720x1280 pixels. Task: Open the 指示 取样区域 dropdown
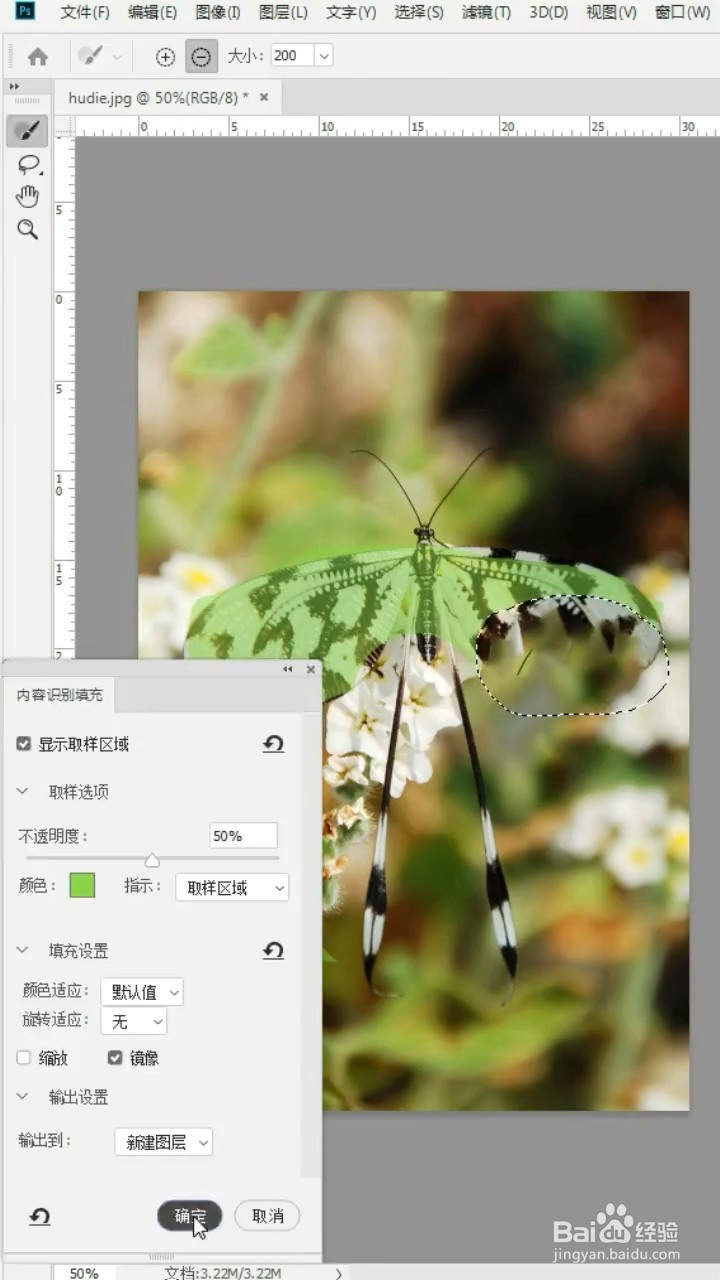(232, 887)
